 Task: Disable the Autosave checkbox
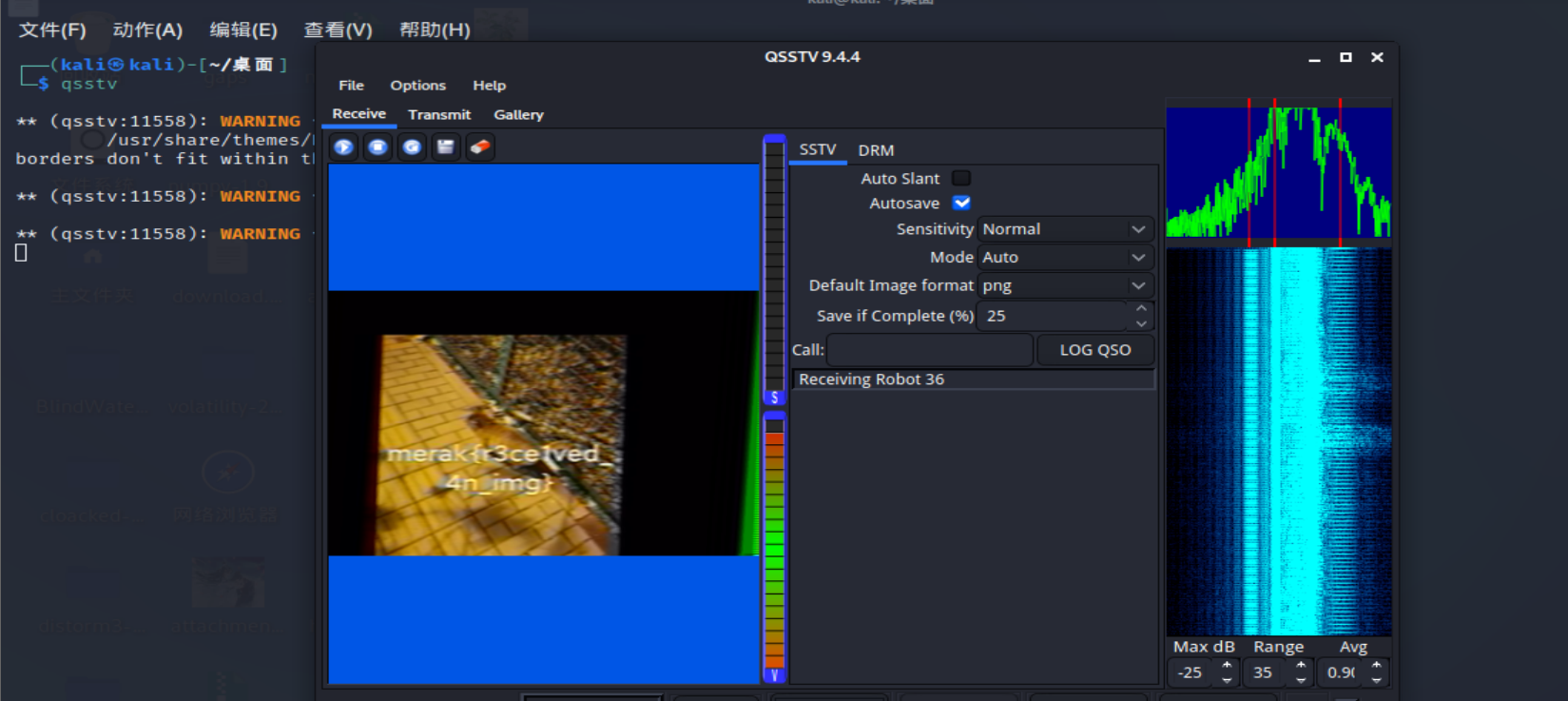pos(961,203)
